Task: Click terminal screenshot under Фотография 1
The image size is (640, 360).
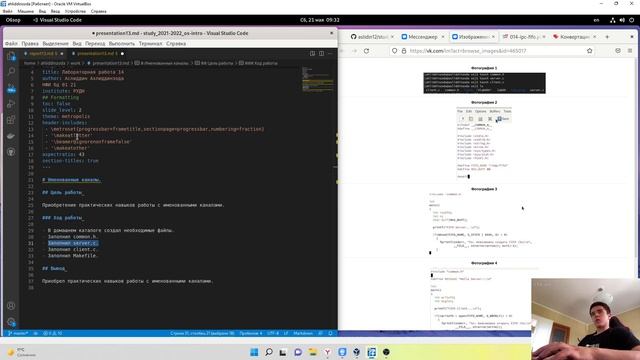Action: pos(484,83)
